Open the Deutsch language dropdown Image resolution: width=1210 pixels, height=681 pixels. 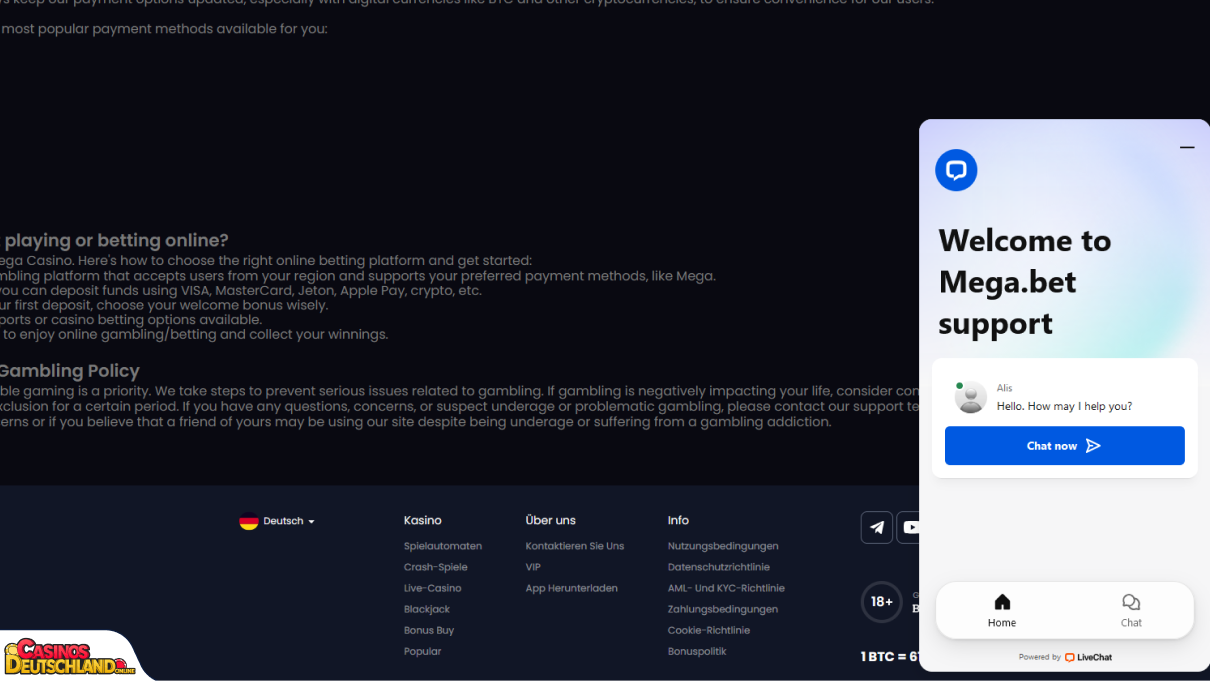tap(277, 521)
